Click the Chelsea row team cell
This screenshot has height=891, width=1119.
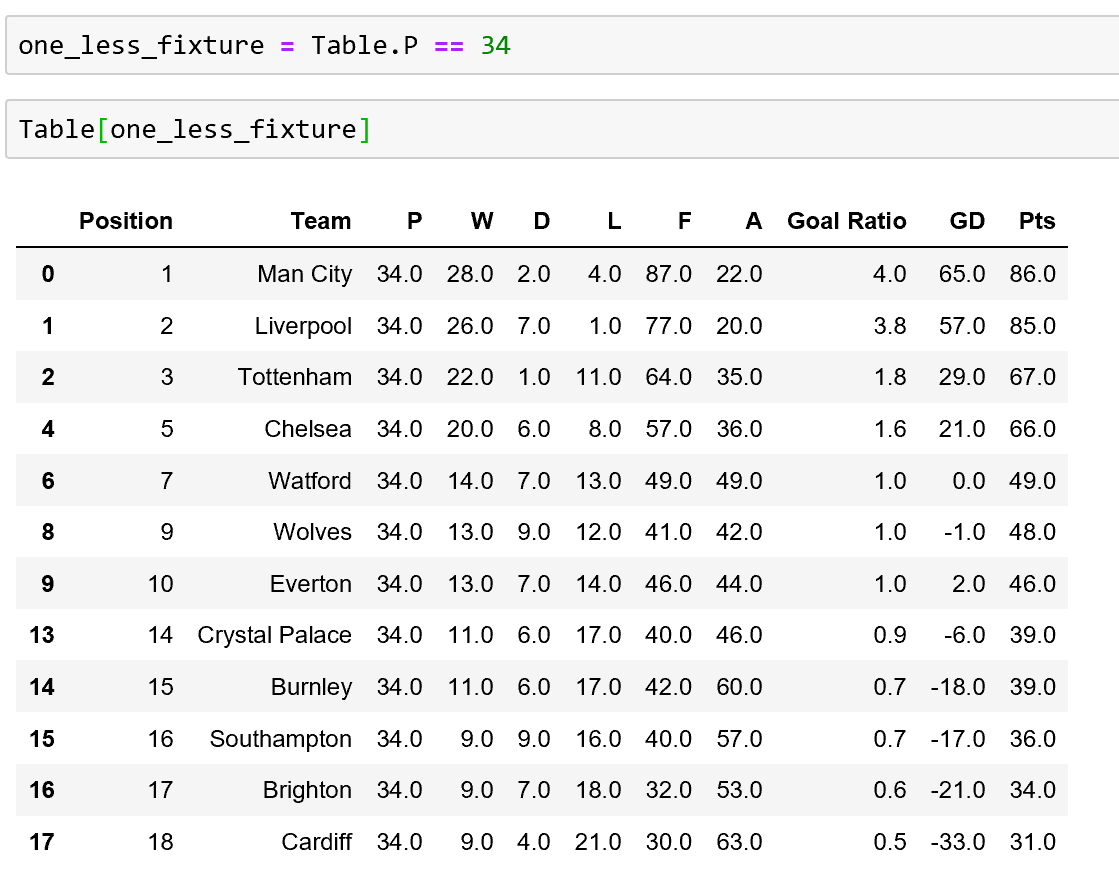tap(308, 429)
